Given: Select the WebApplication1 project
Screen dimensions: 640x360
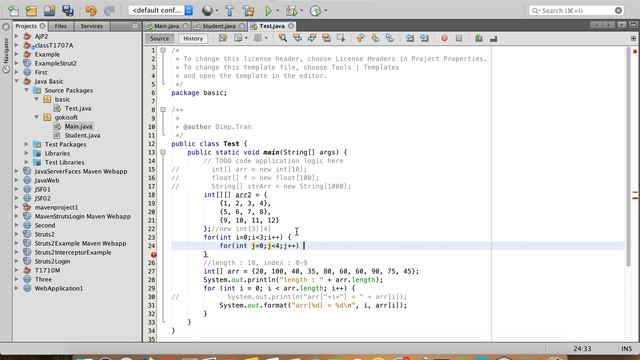Looking at the screenshot, I should (x=58, y=288).
